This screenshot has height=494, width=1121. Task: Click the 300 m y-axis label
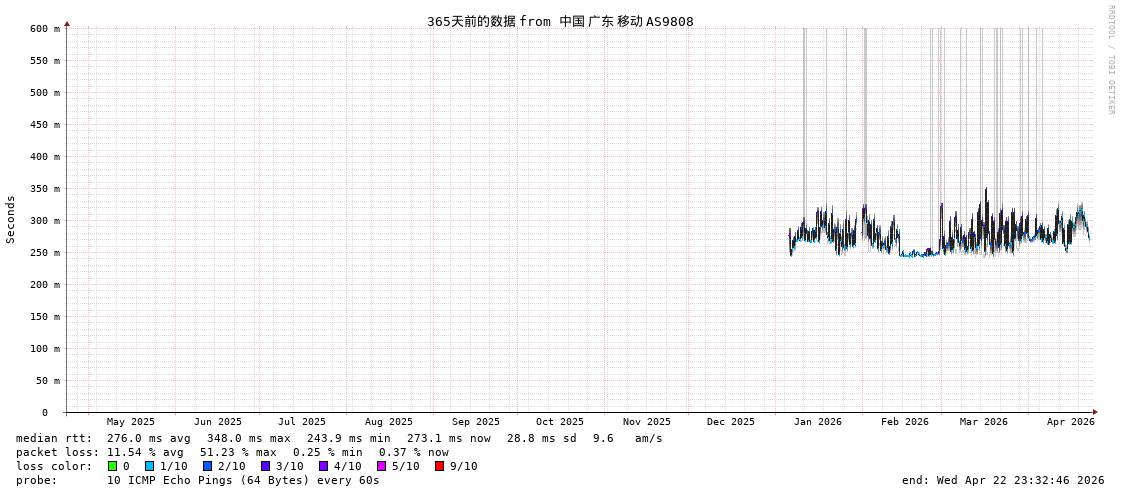(44, 221)
